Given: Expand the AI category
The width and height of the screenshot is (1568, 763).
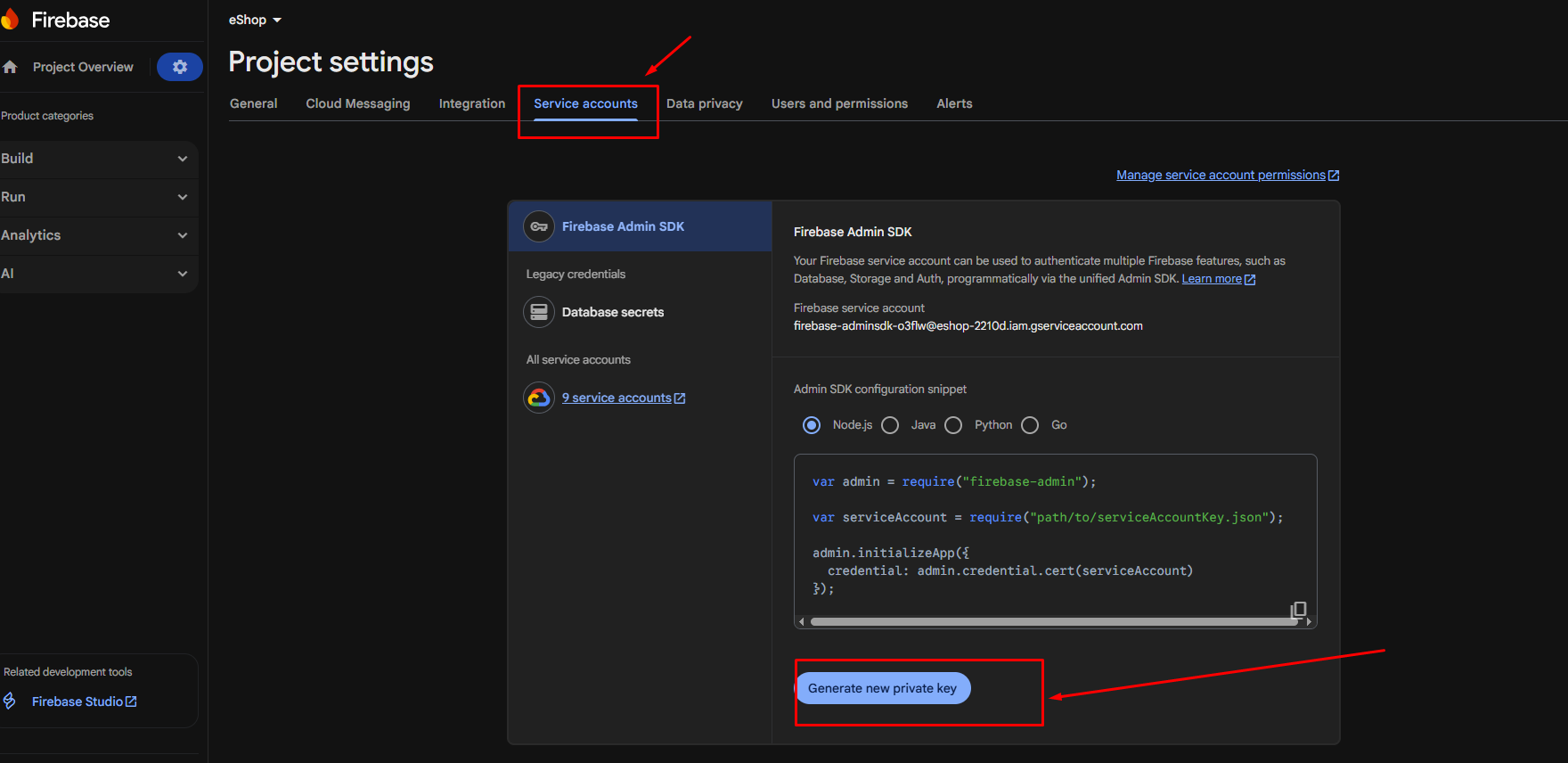Looking at the screenshot, I should click(97, 274).
